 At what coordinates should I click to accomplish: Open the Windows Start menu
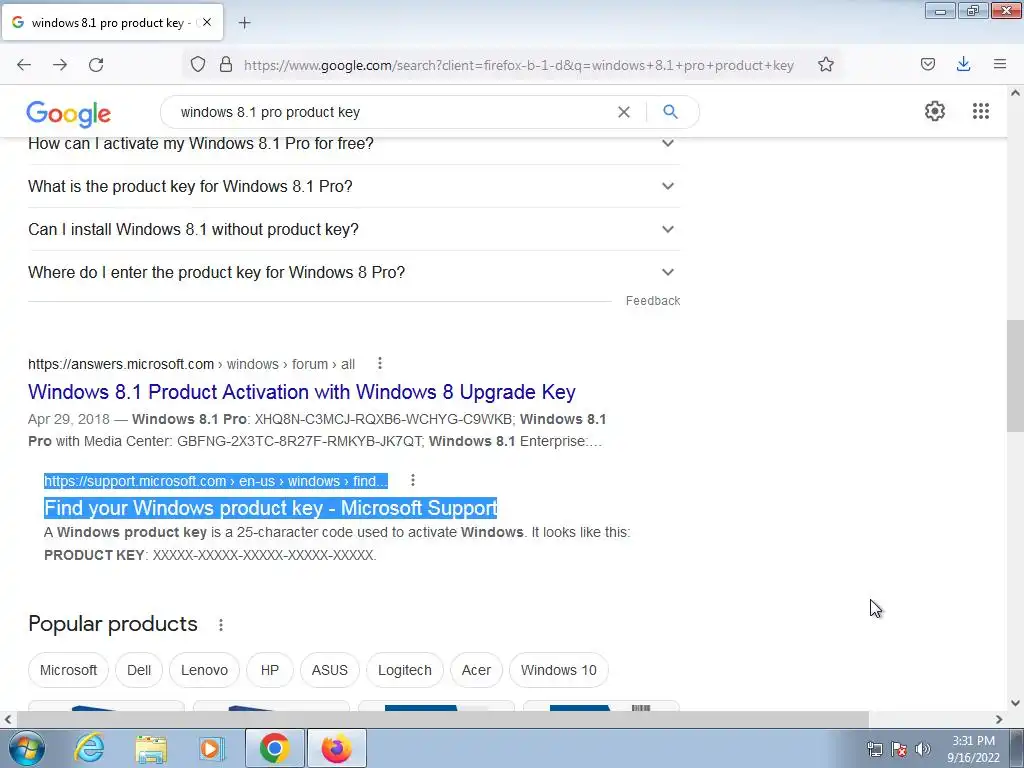click(26, 748)
